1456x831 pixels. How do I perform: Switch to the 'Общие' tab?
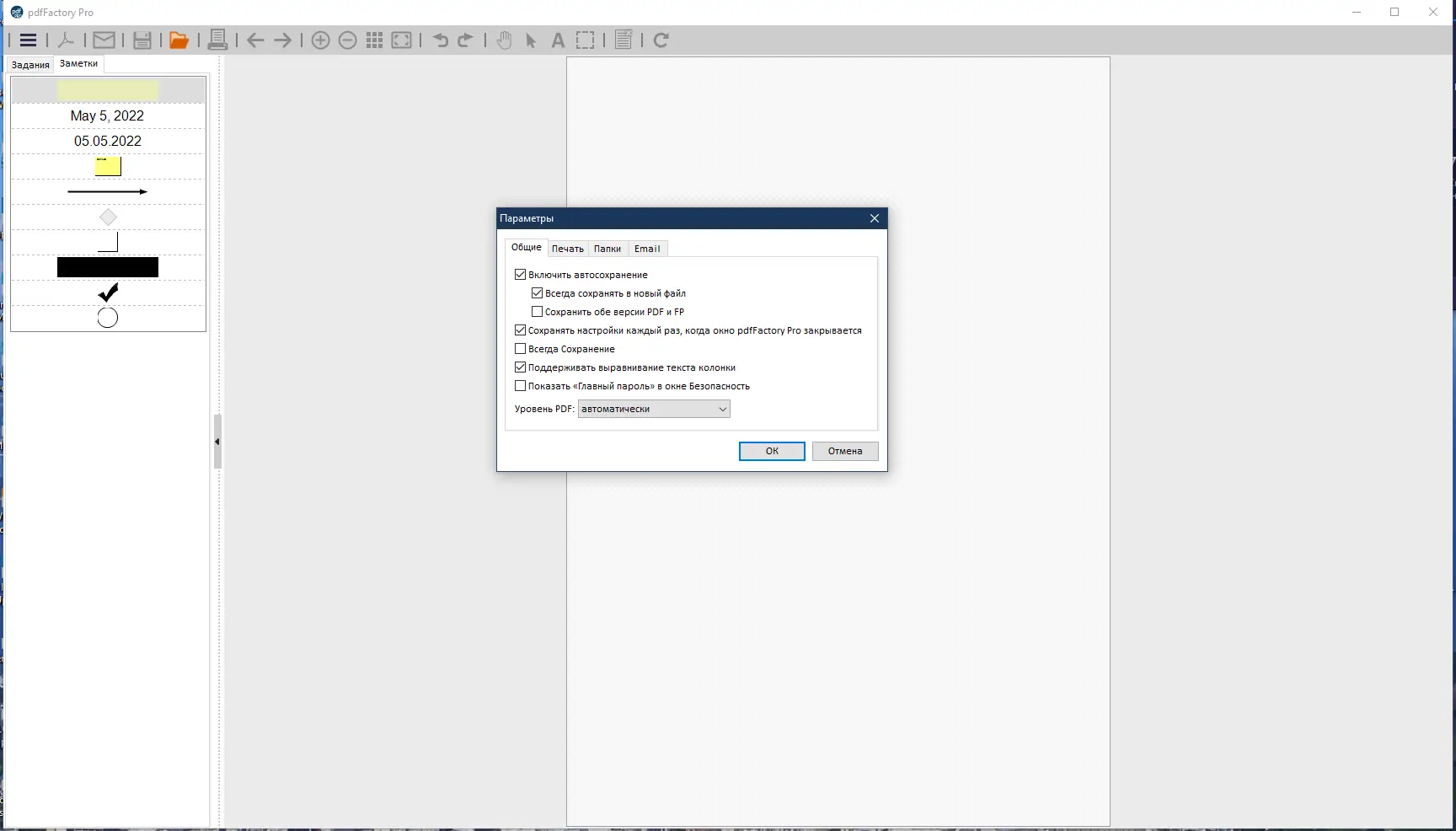527,247
